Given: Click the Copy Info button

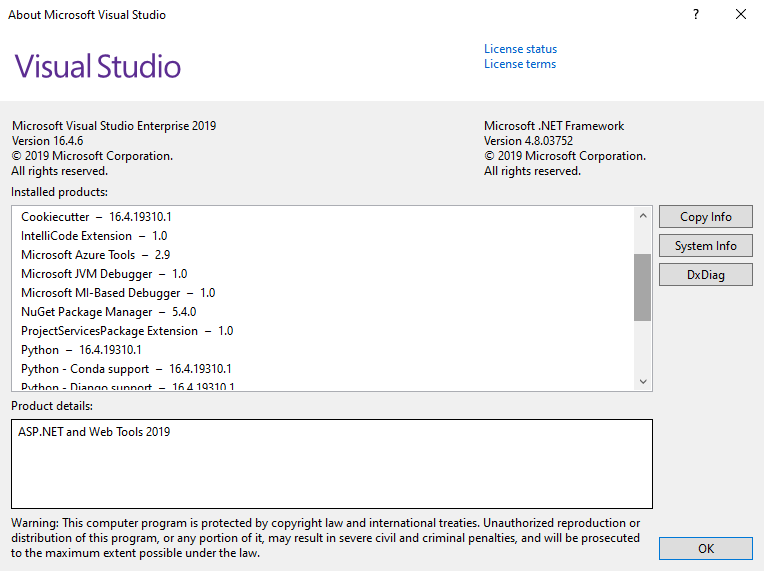Looking at the screenshot, I should [x=706, y=217].
